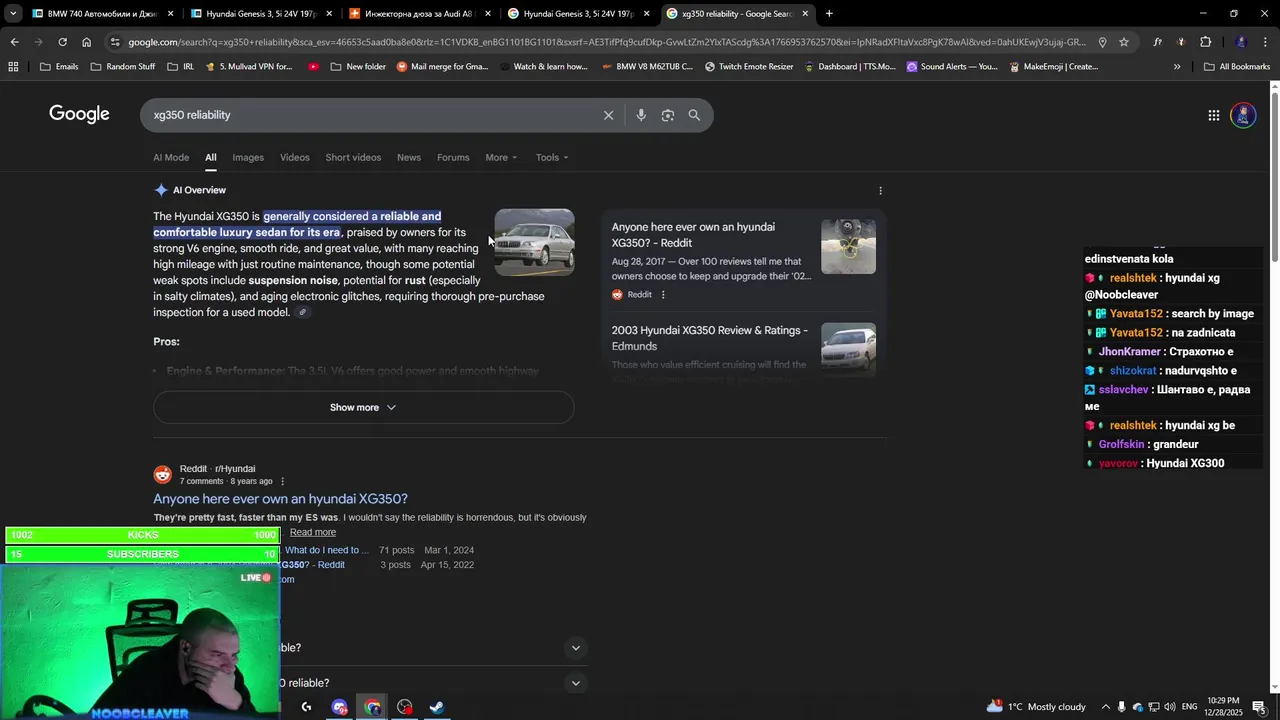
Task: Open Sound Alerts bookmark
Action: pyautogui.click(x=952, y=67)
